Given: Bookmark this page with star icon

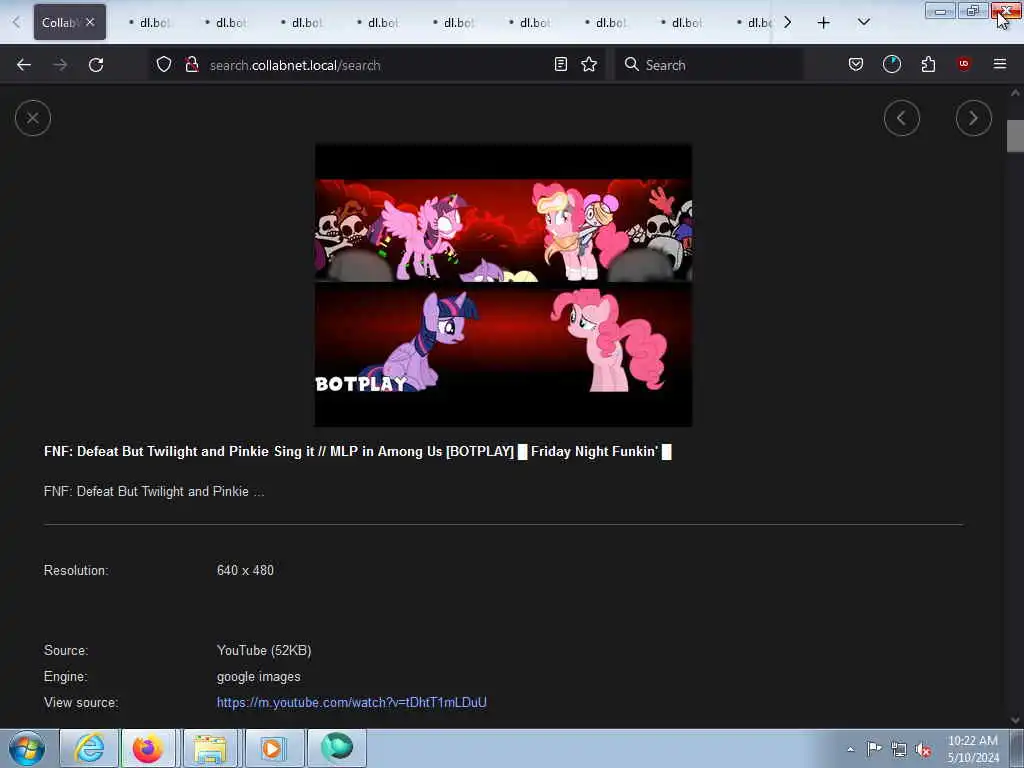Looking at the screenshot, I should 589,65.
